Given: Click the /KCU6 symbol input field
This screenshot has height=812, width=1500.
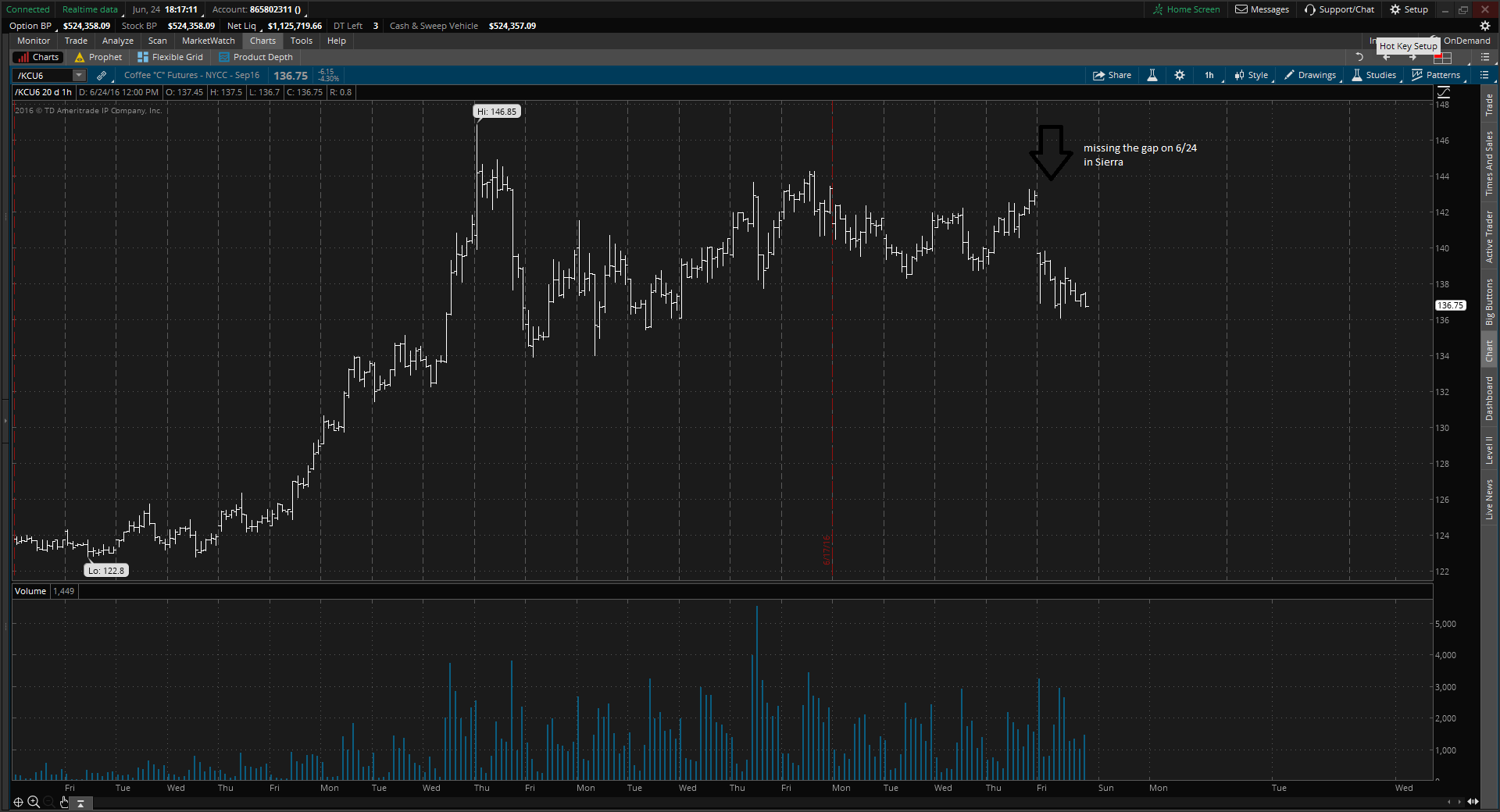Looking at the screenshot, I should tap(44, 76).
